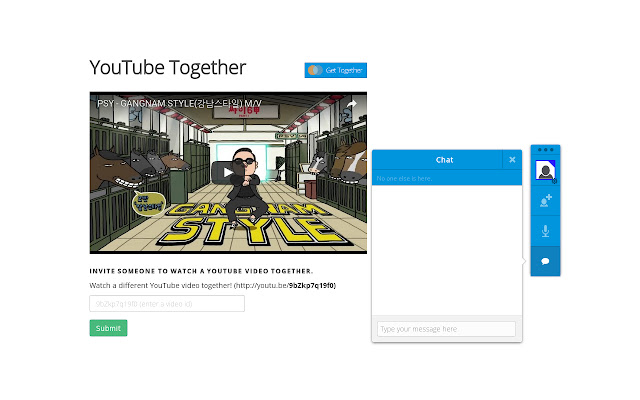Click the YouTube Together heading

point(167,67)
